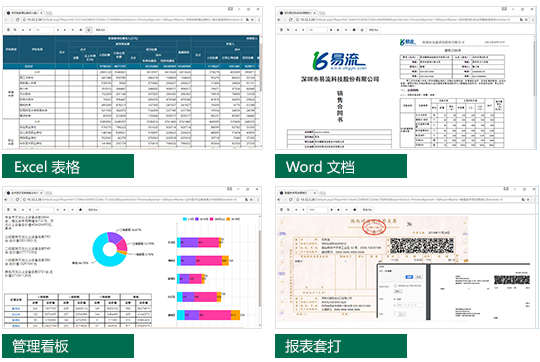Go to next page in the Word 文档 report toolbar
The image size is (540, 362).
(x=331, y=30)
